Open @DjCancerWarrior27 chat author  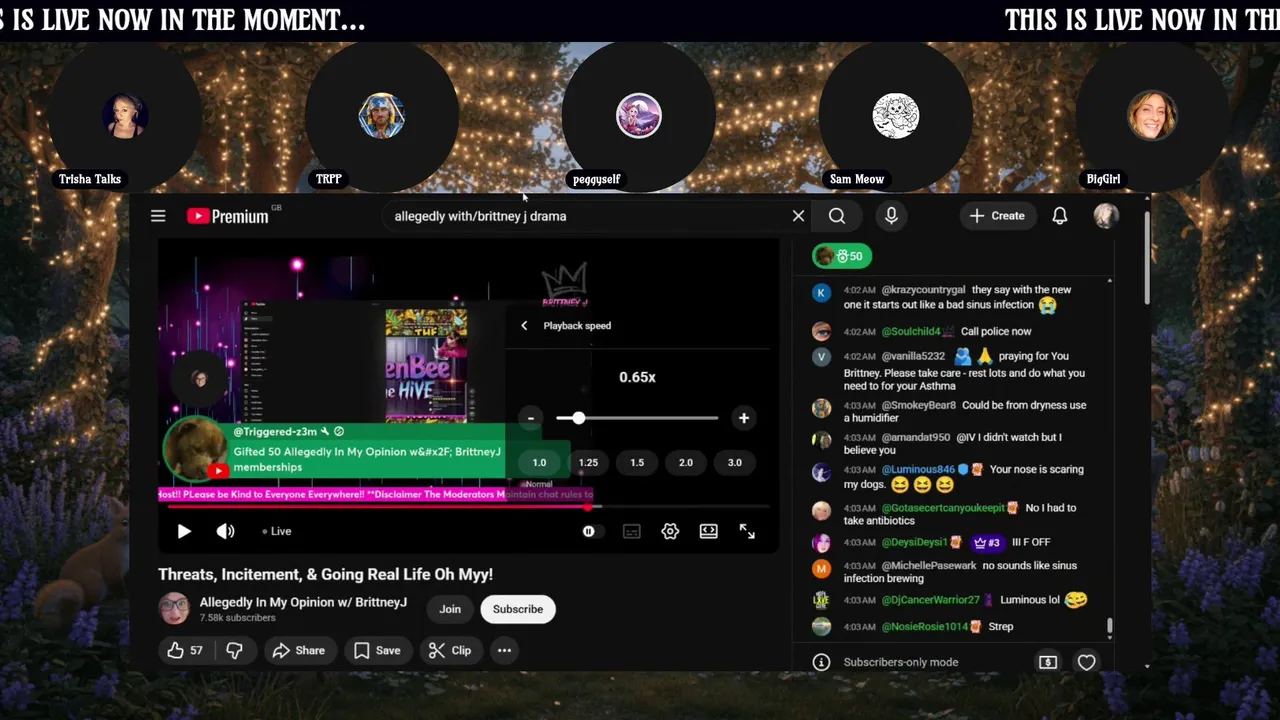(x=930, y=600)
